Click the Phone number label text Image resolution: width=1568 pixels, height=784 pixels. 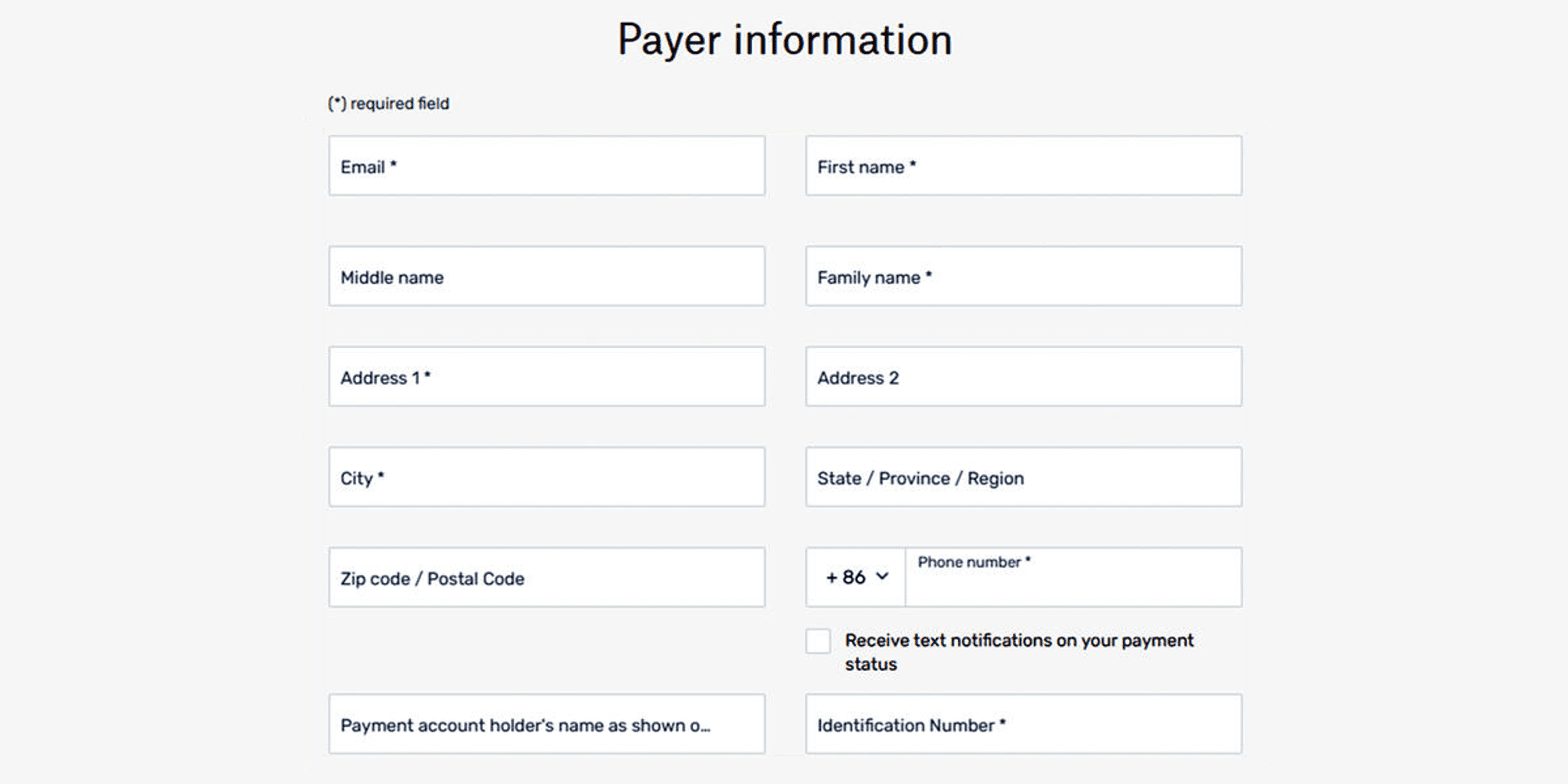969,562
